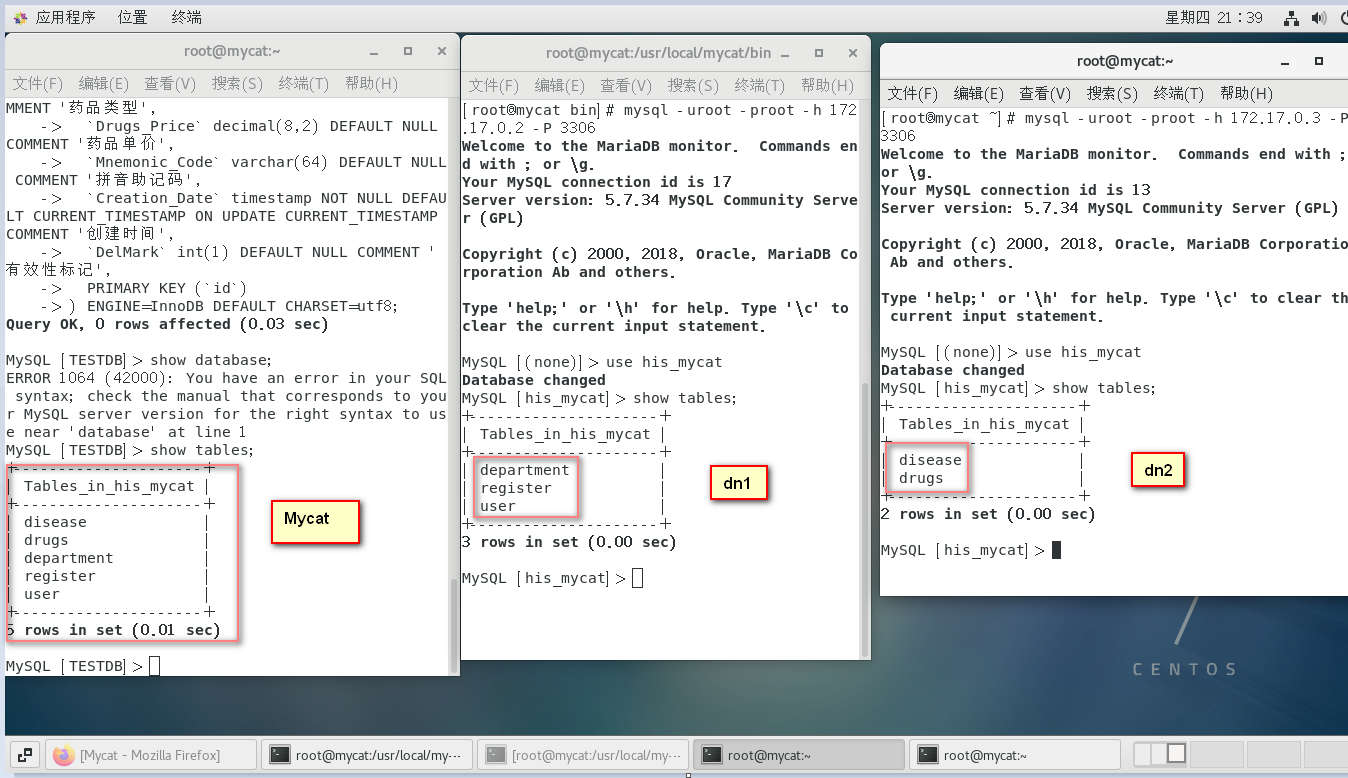Viewport: 1348px width, 778px height.
Task: Open 帮助(H) menu in the mycat/bin terminal
Action: [827, 86]
